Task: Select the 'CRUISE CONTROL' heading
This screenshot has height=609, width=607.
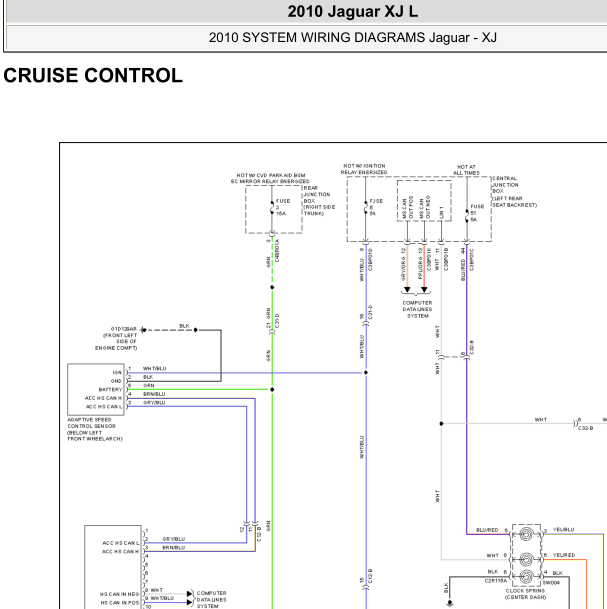Action: 93,75
